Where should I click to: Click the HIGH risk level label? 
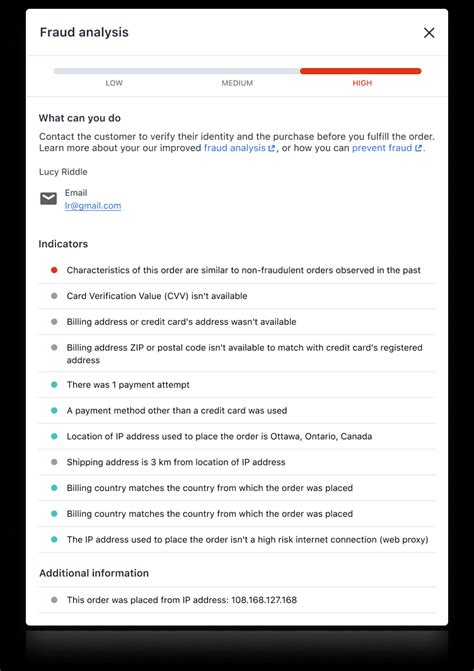[362, 83]
